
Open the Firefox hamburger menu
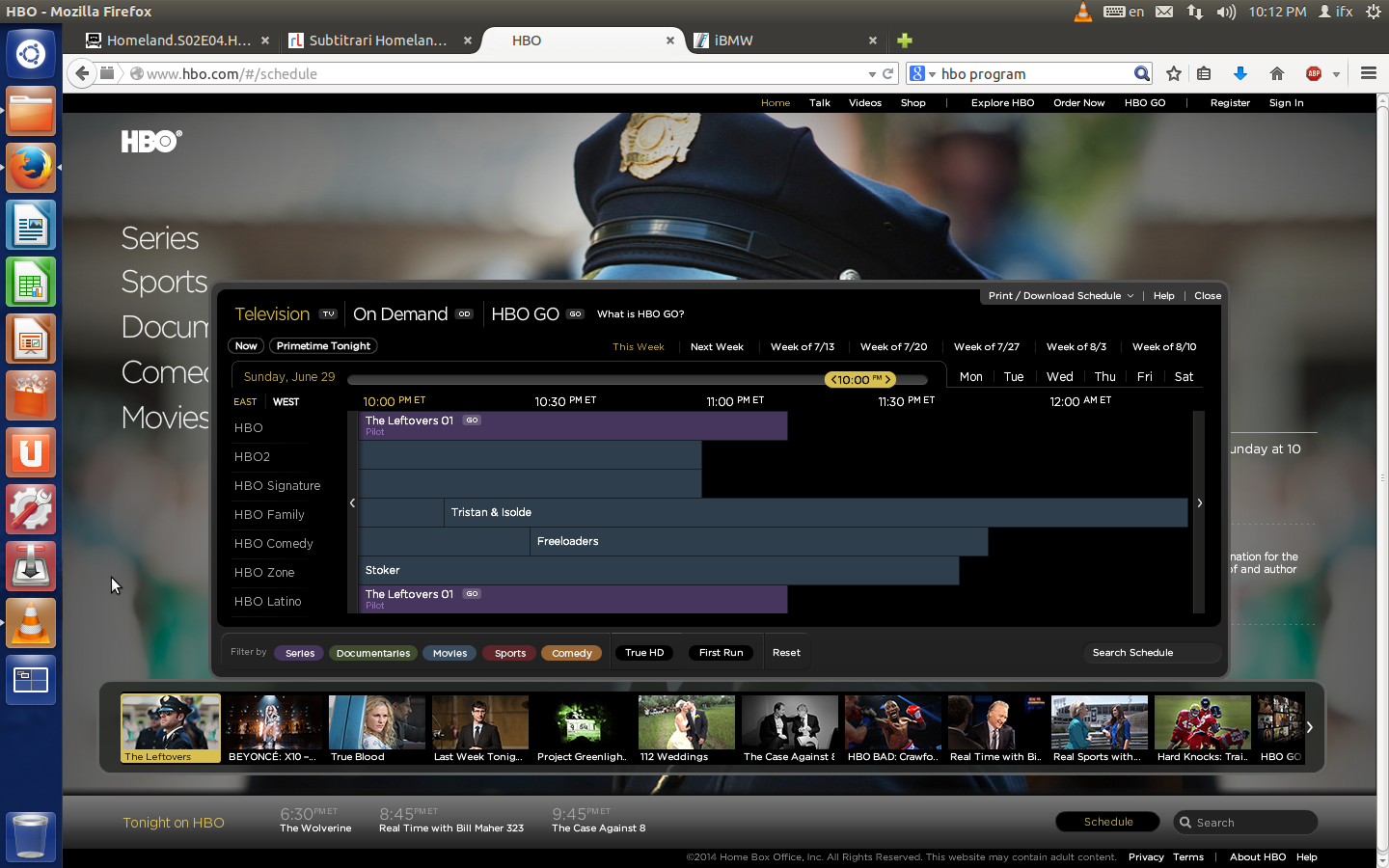1368,73
